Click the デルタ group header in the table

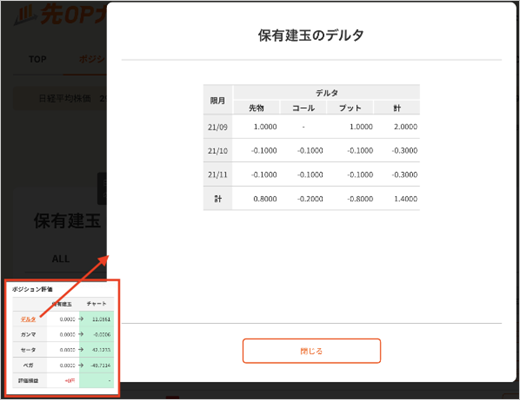[327, 93]
